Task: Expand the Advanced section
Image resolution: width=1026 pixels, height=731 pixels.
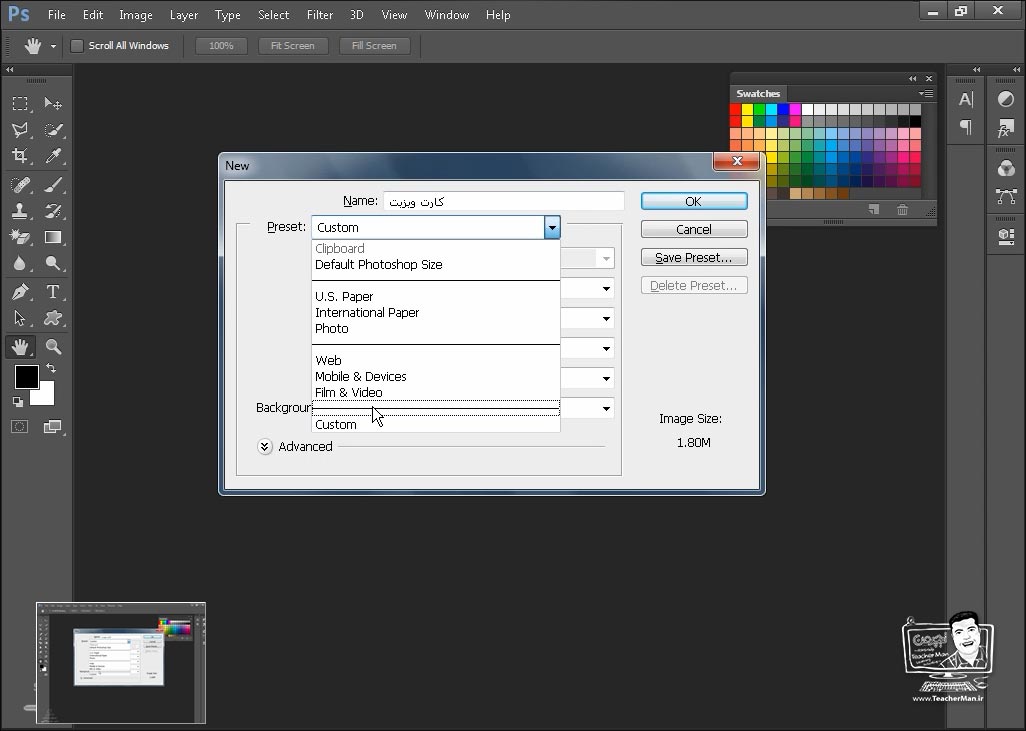Action: [x=264, y=446]
